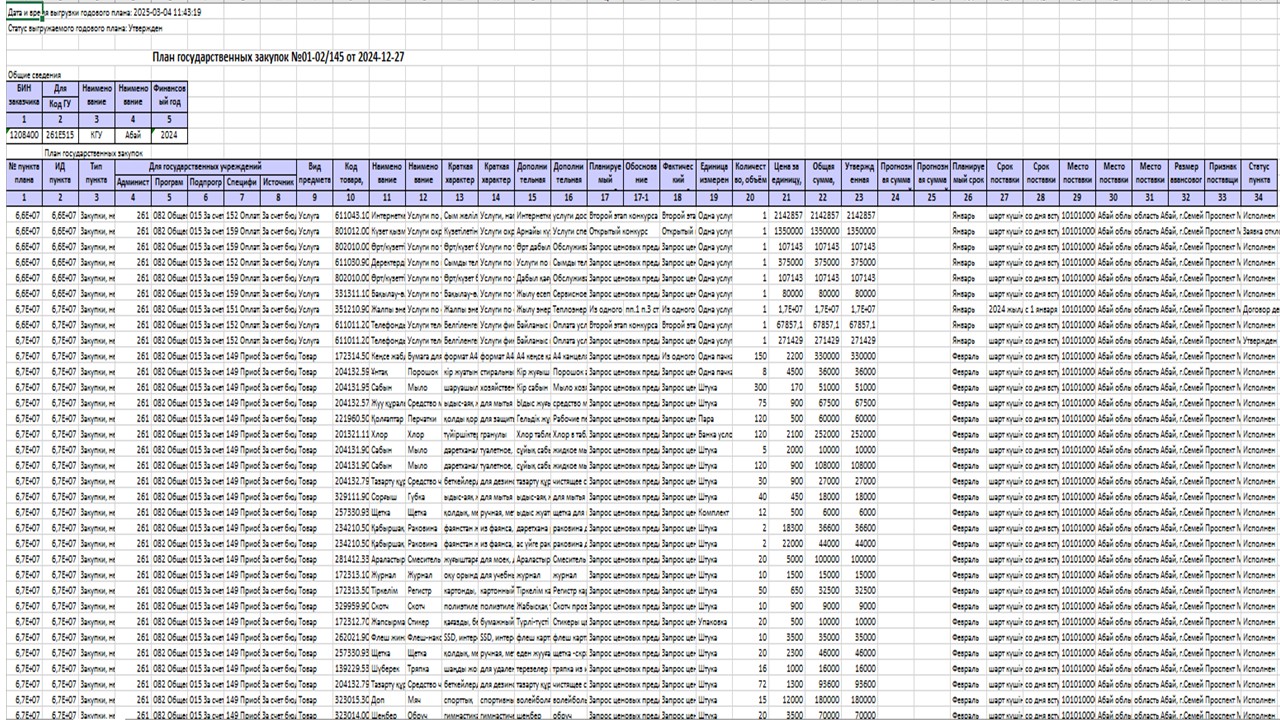This screenshot has height=720, width=1280.
Task: Select the 'Код ГУ' header cell
Action: [60, 102]
